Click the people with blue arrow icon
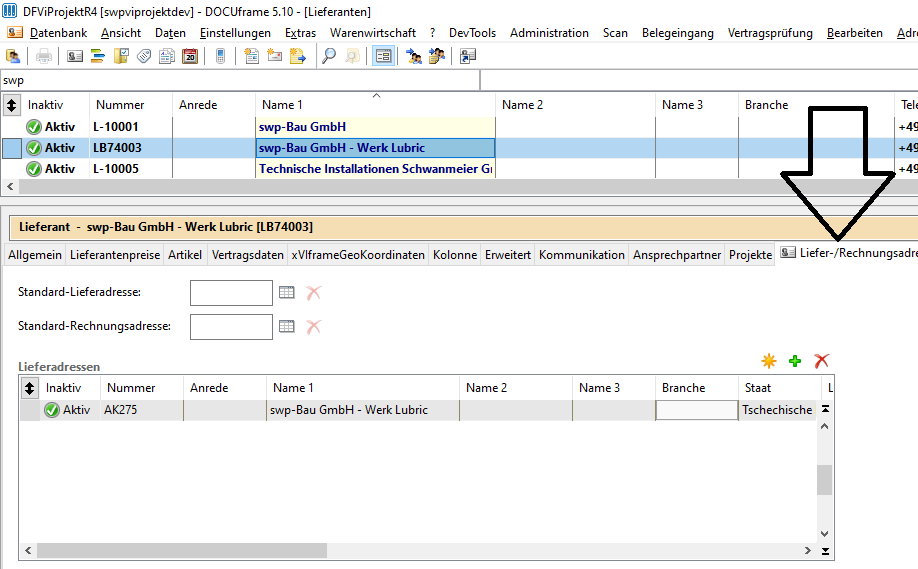This screenshot has width=918, height=569. click(414, 56)
